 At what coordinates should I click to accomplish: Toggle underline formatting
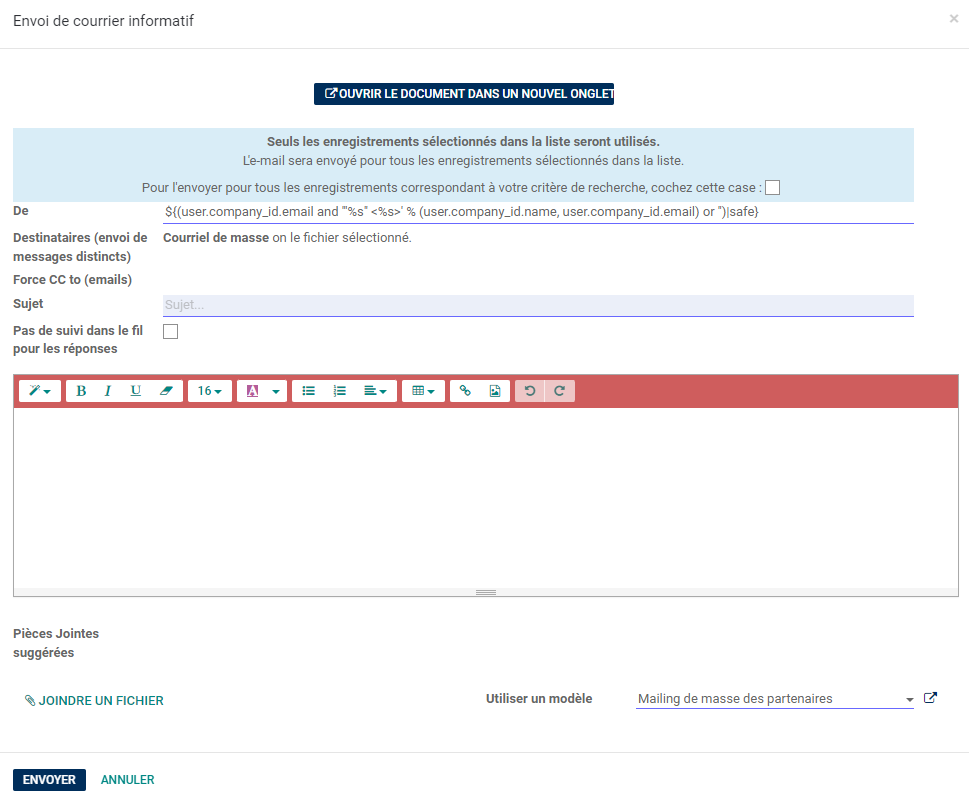pyautogui.click(x=135, y=391)
